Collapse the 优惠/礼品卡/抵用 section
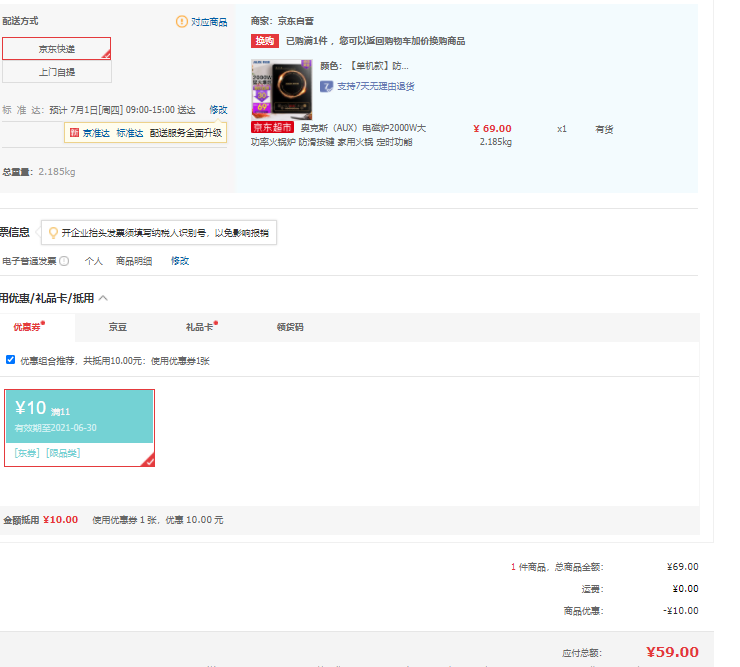This screenshot has height=667, width=740. coord(103,298)
